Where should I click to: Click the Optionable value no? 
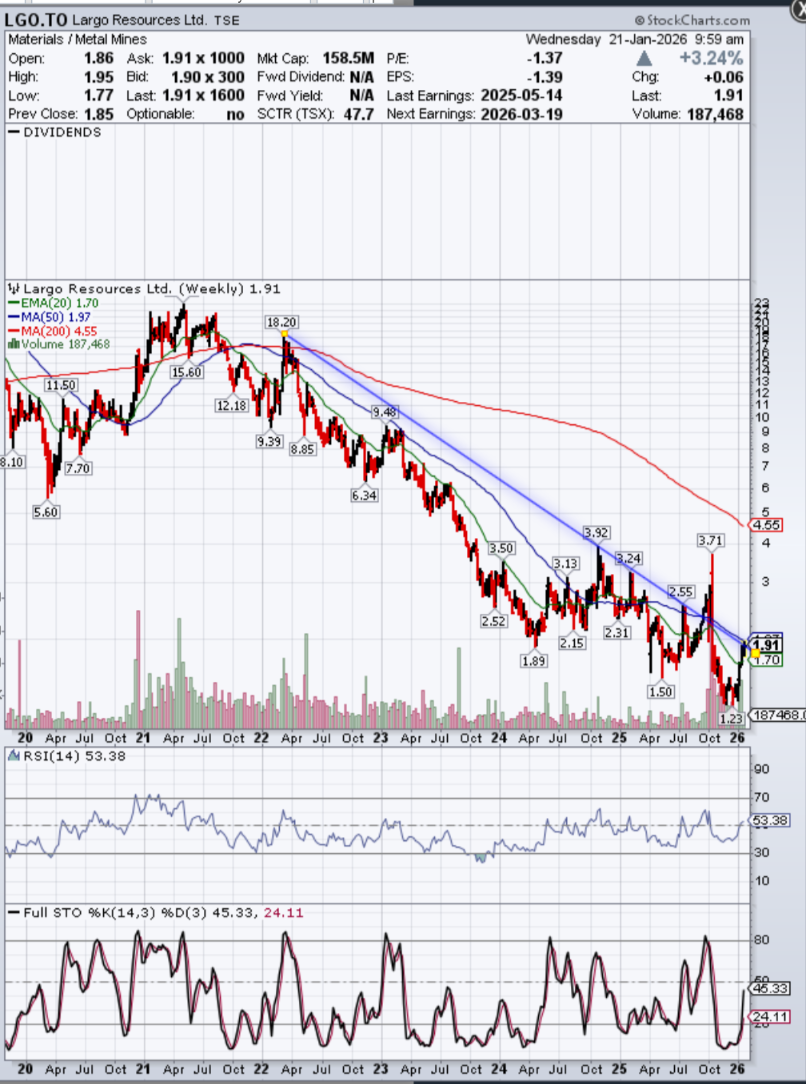pyautogui.click(x=236, y=114)
